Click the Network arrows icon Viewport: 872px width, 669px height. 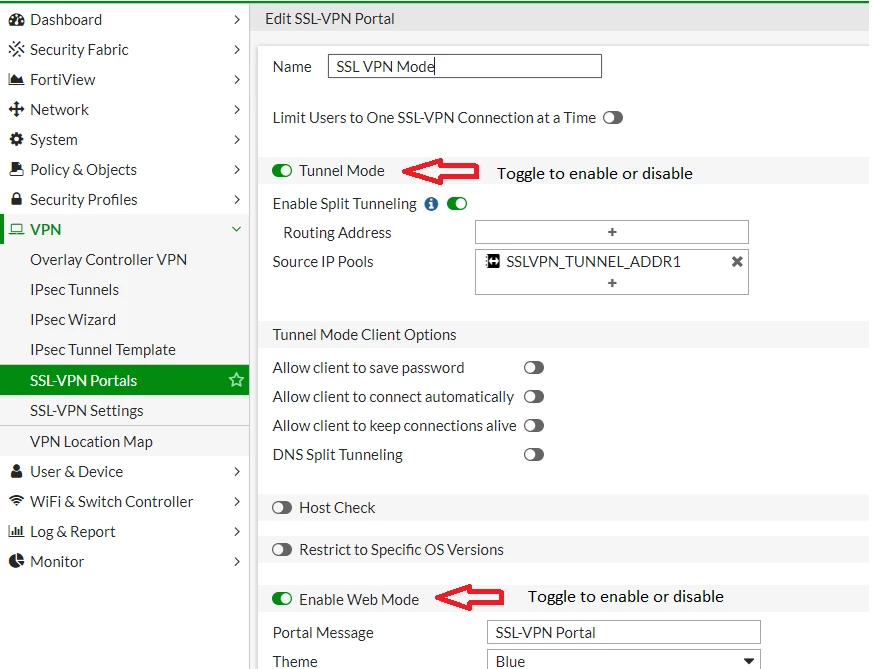17,109
